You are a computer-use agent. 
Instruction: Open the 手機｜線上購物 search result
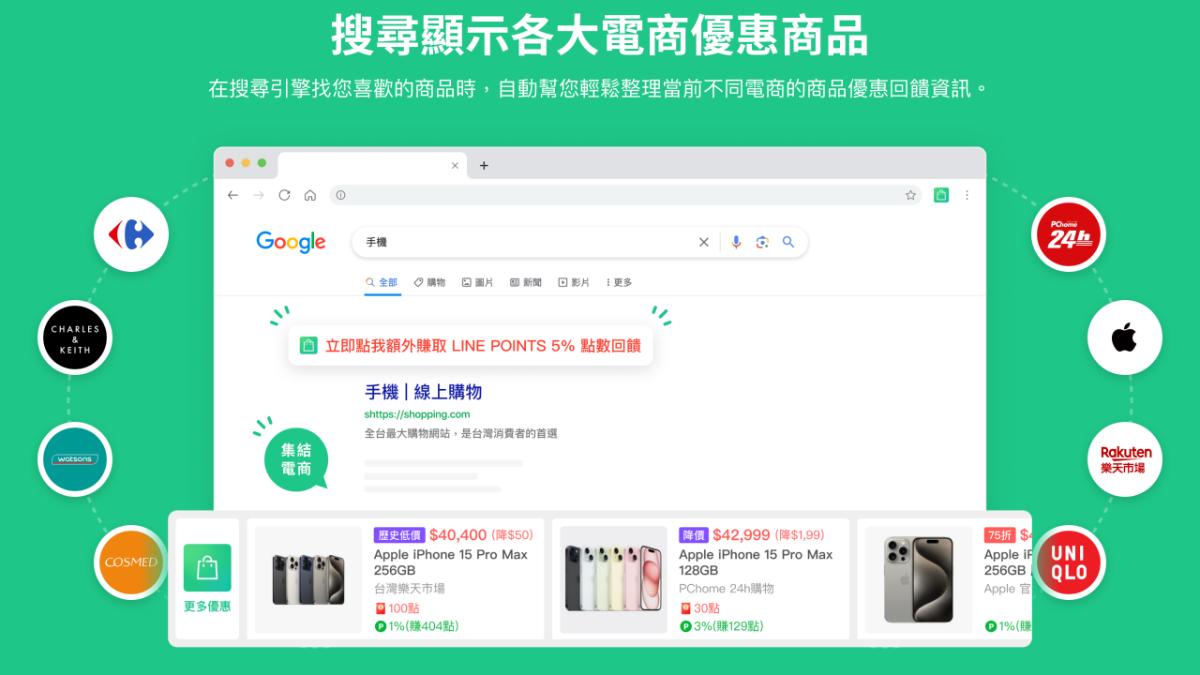coord(423,392)
